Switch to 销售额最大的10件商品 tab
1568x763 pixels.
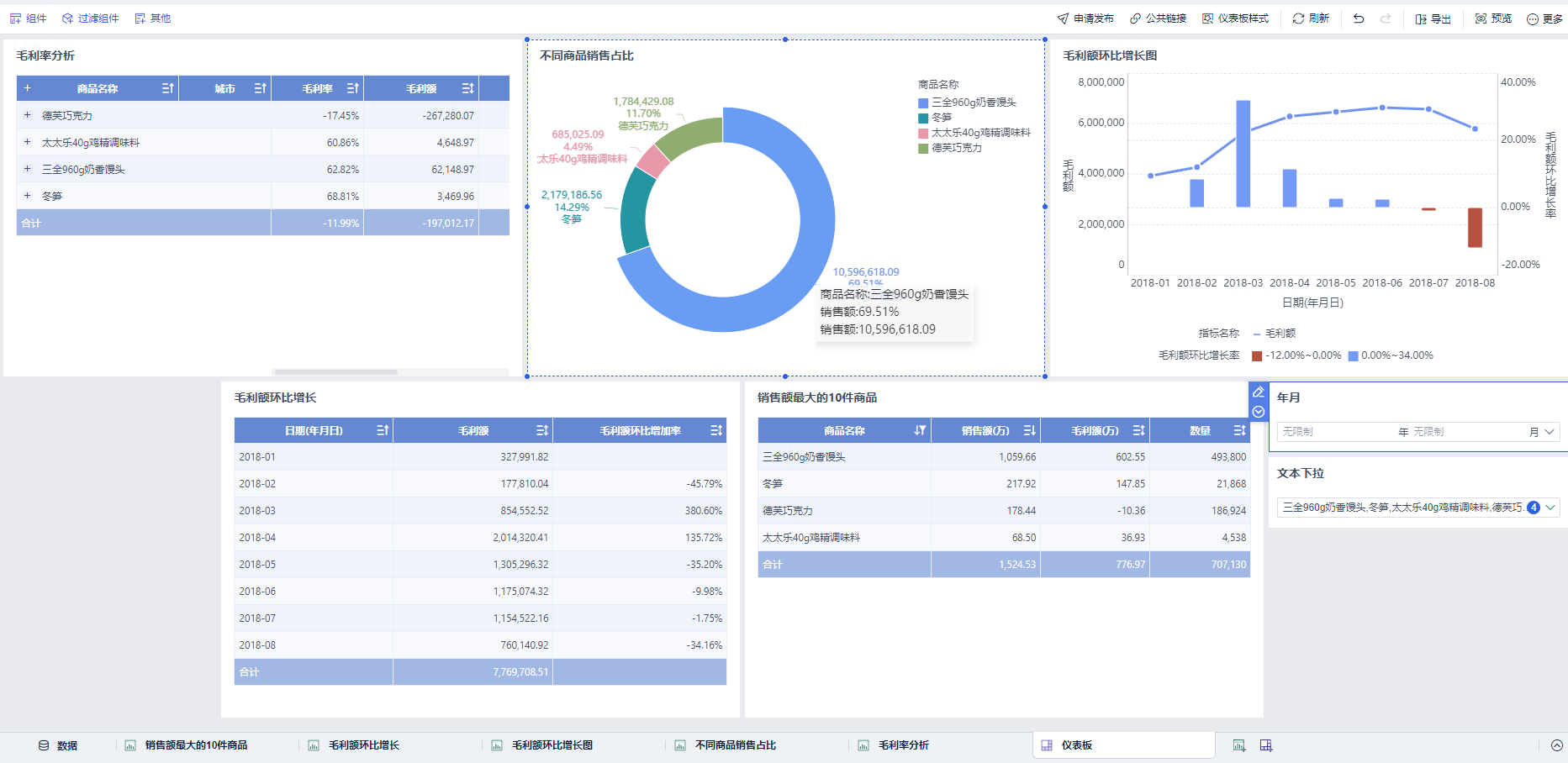(x=187, y=745)
